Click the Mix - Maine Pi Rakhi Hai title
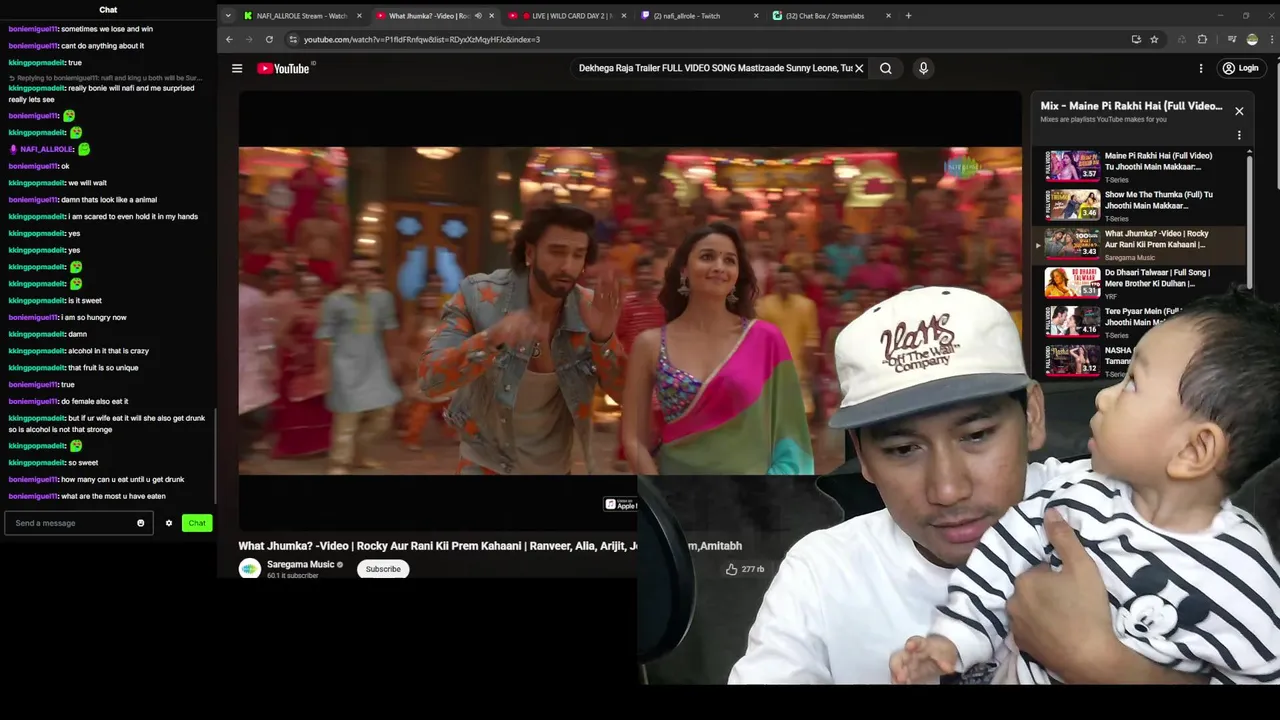 [1131, 106]
